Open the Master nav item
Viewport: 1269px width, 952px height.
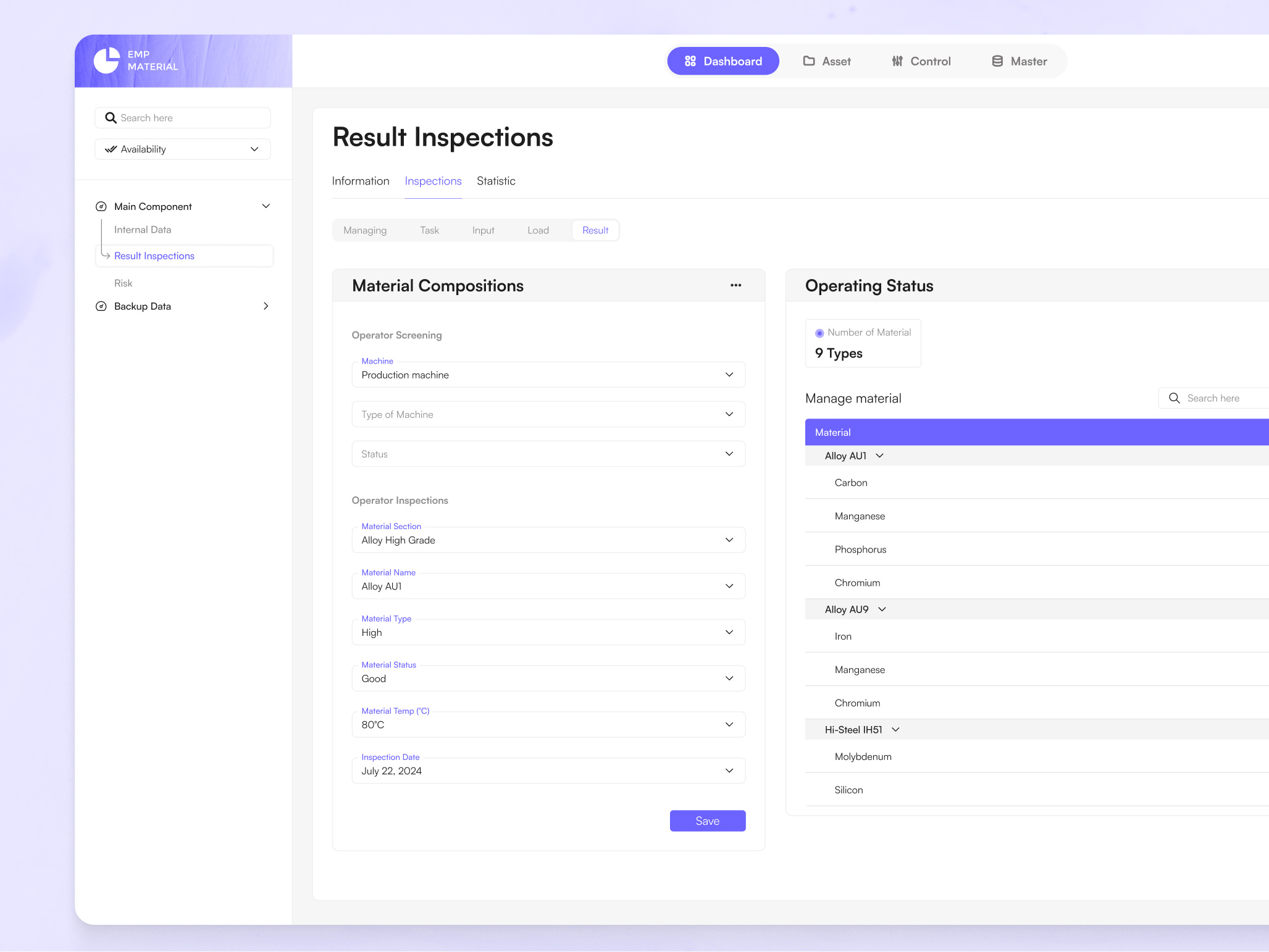pyautogui.click(x=1020, y=61)
